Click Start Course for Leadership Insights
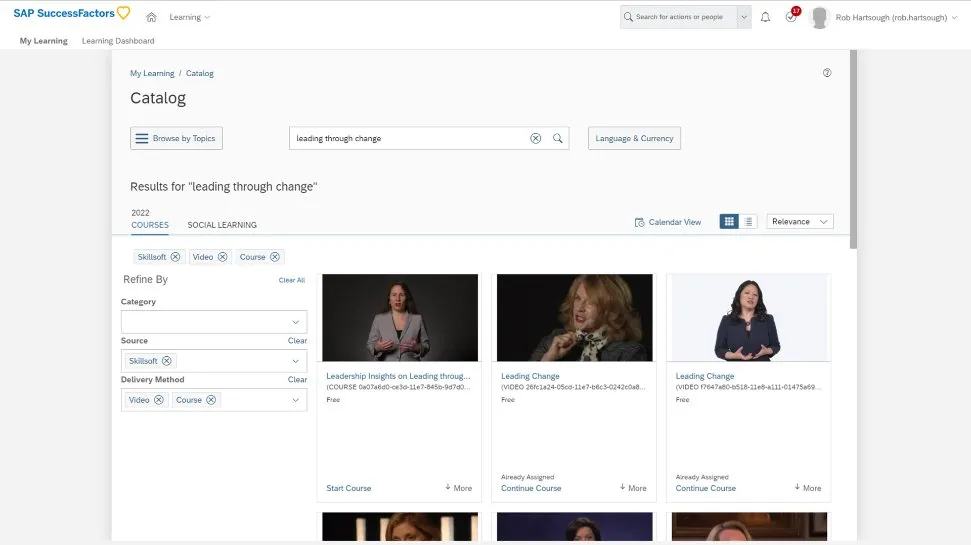 [x=348, y=488]
